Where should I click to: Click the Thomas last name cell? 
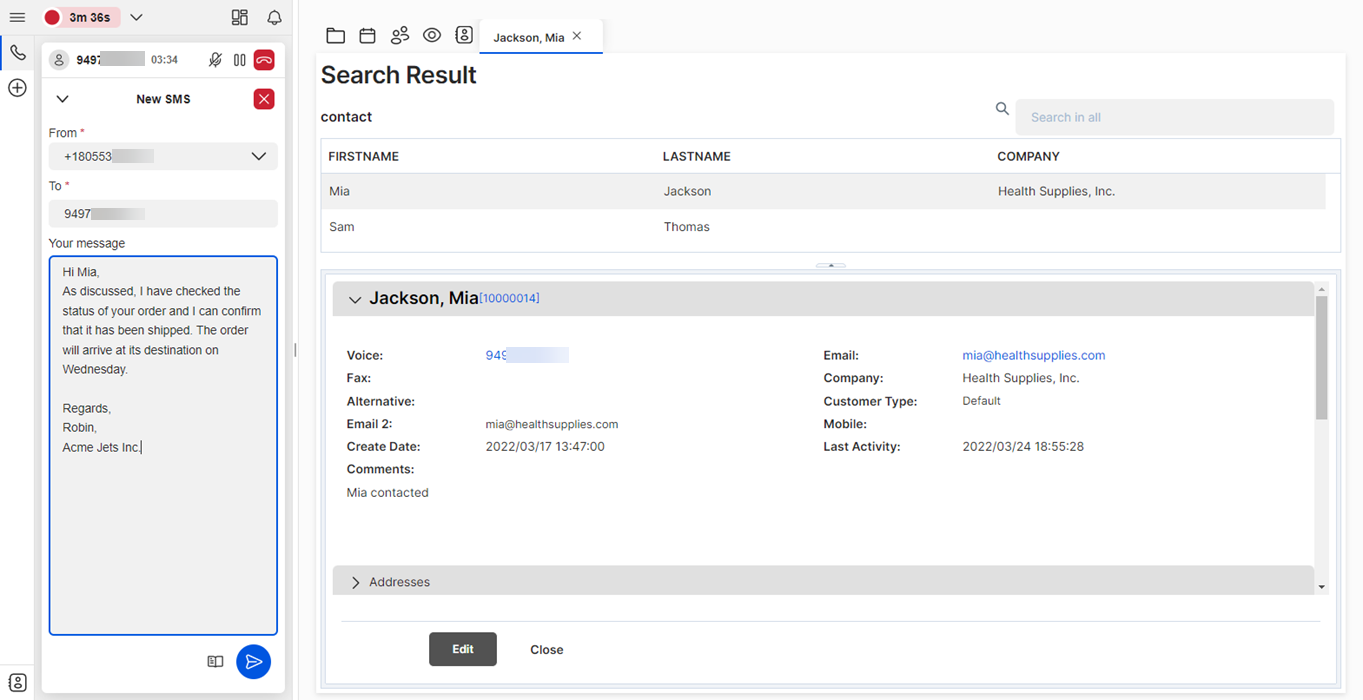point(687,227)
